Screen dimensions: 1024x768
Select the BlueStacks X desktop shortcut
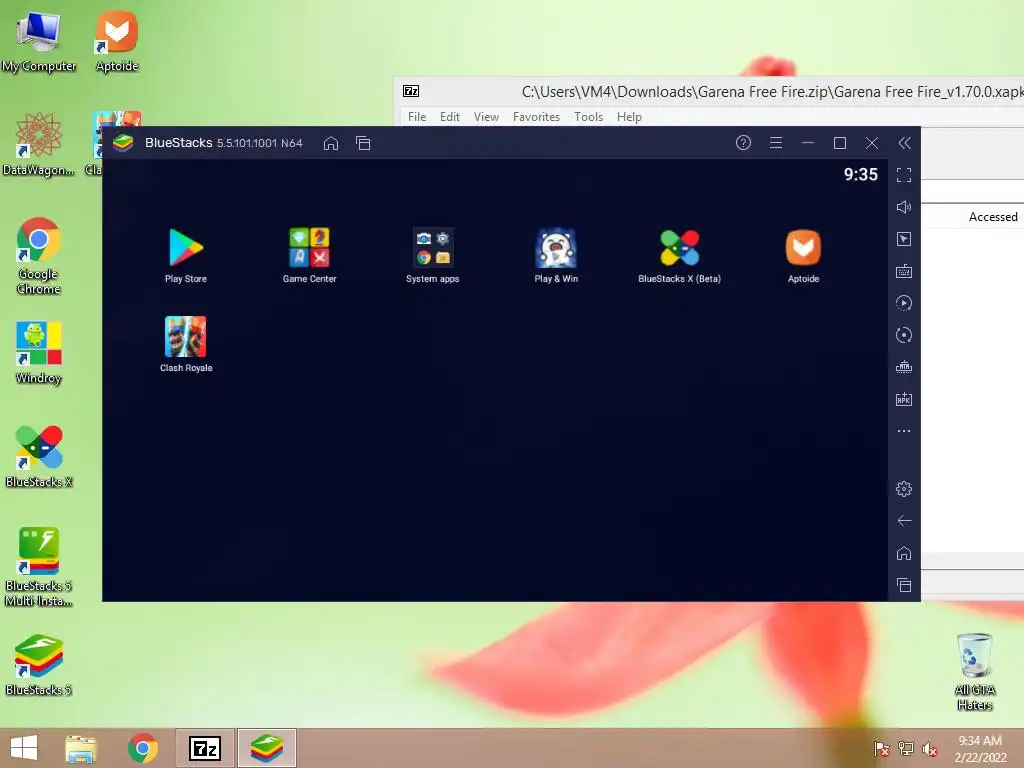39,456
